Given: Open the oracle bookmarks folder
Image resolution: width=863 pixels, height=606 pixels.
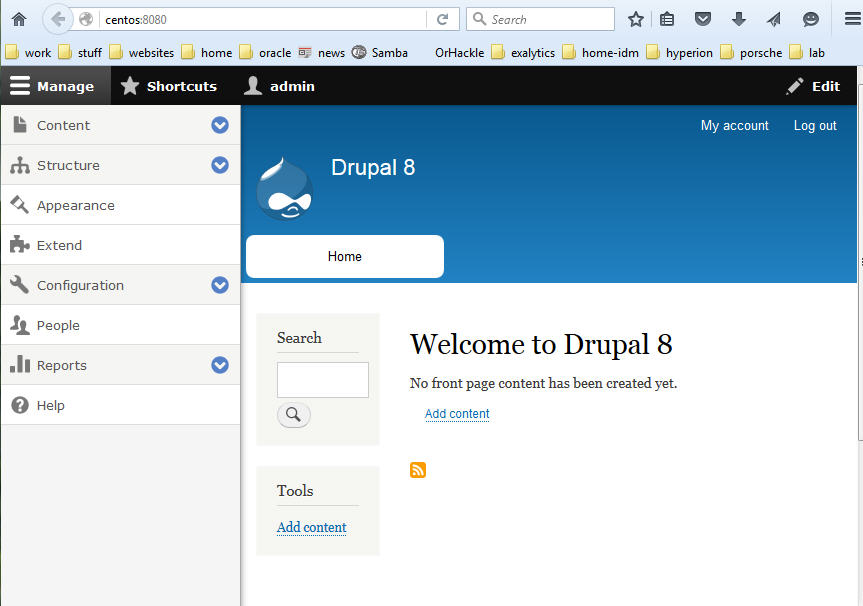Looking at the screenshot, I should 266,53.
